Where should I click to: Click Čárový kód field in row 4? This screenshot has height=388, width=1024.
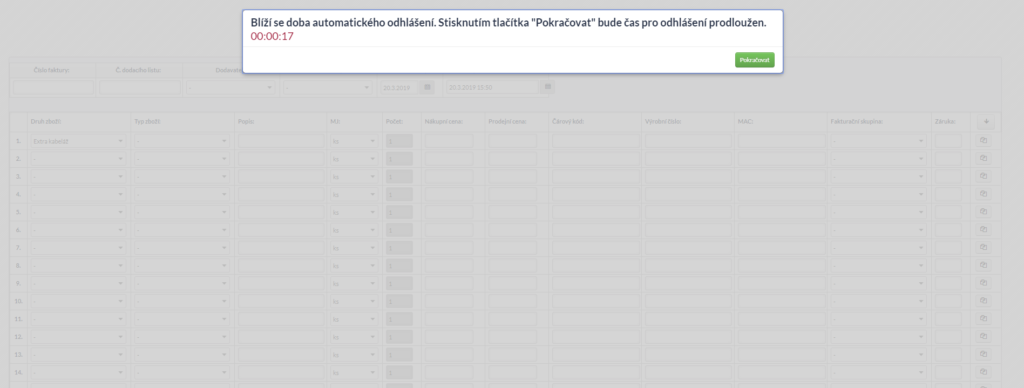(x=596, y=195)
